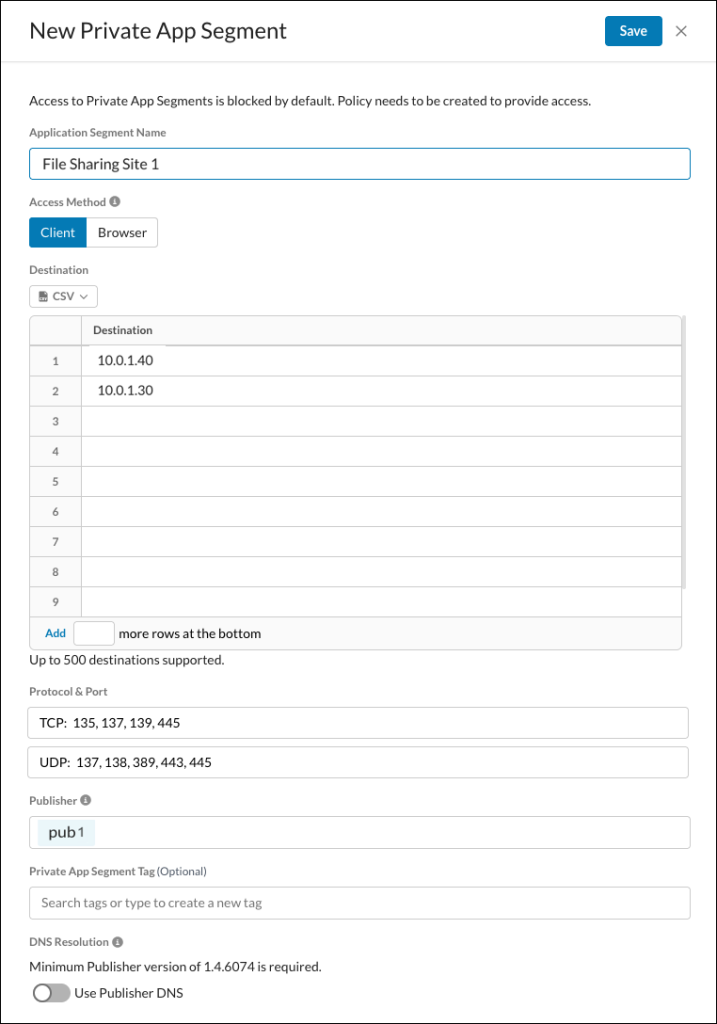Select the Client access method
This screenshot has width=717, height=1024.
57,232
